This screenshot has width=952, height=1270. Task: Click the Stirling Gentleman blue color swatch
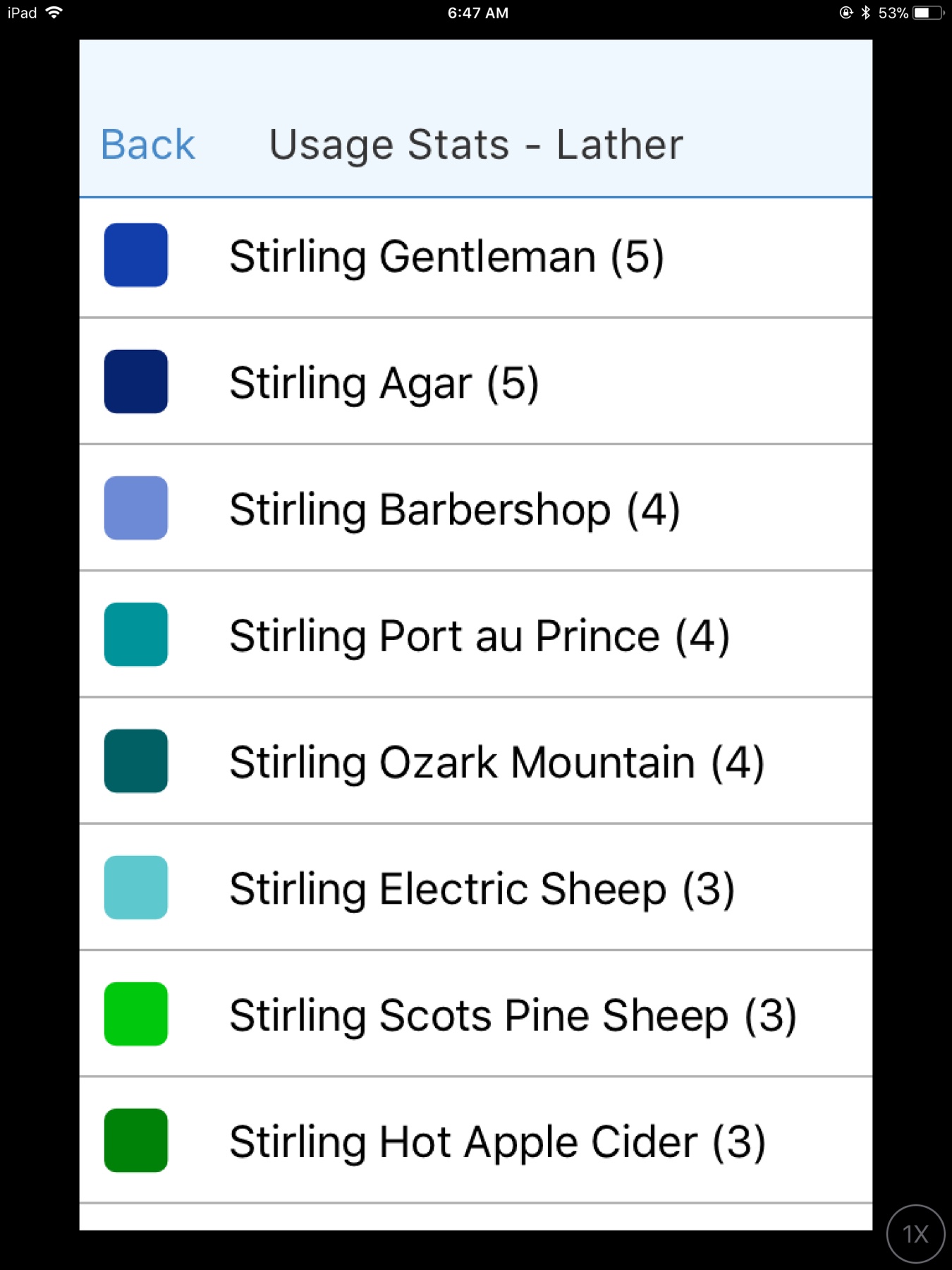pyautogui.click(x=136, y=255)
